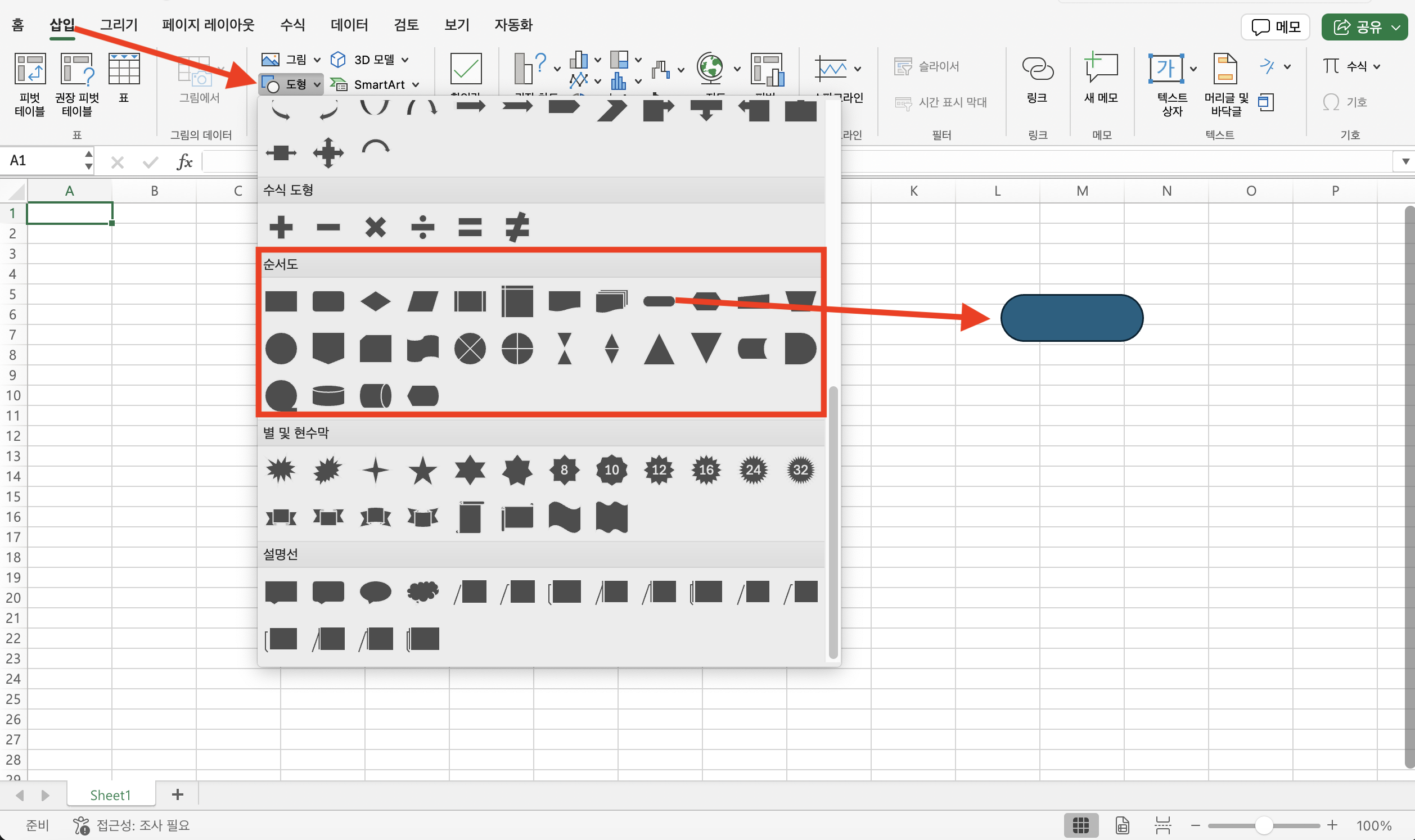Switch to Page Break Preview
This screenshot has height=840, width=1415.
tap(1162, 825)
